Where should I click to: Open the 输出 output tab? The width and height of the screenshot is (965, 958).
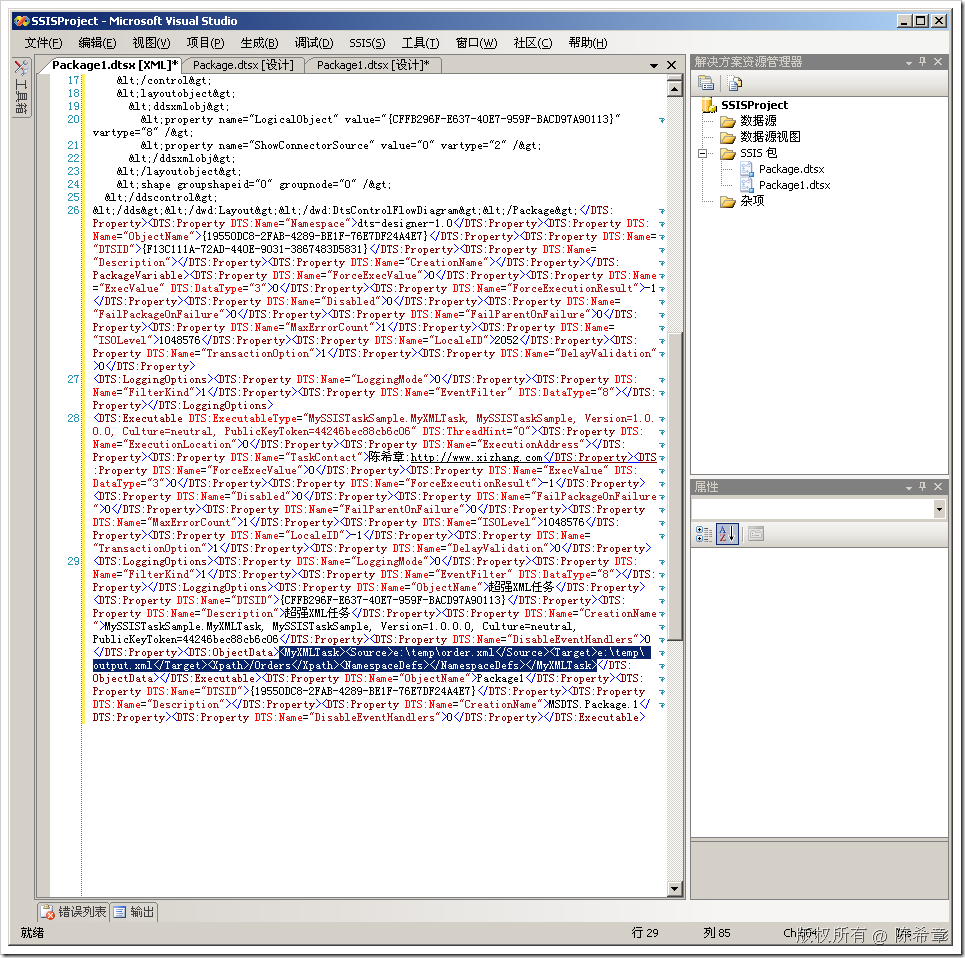(134, 911)
